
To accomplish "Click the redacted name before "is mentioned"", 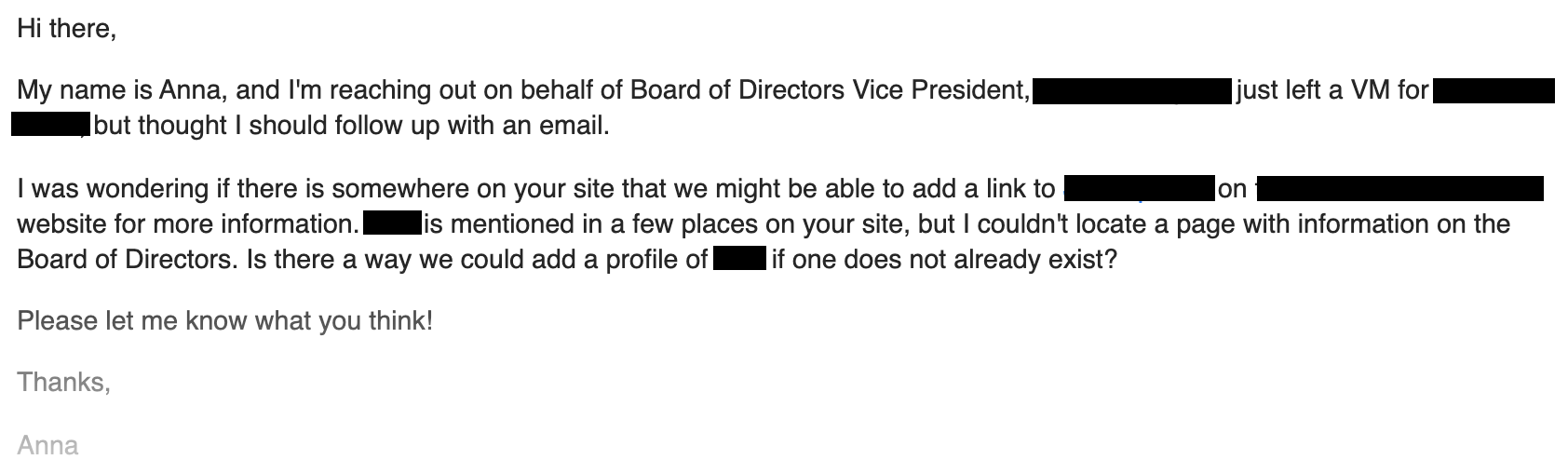I will 392,224.
